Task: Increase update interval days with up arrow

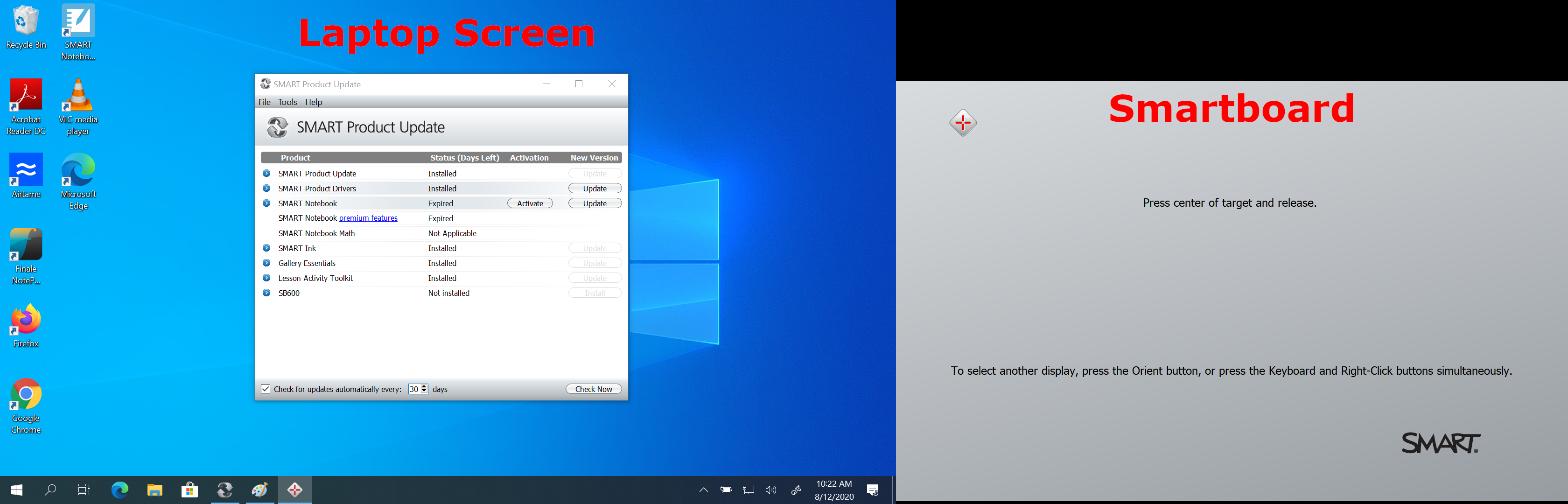Action: tap(424, 386)
